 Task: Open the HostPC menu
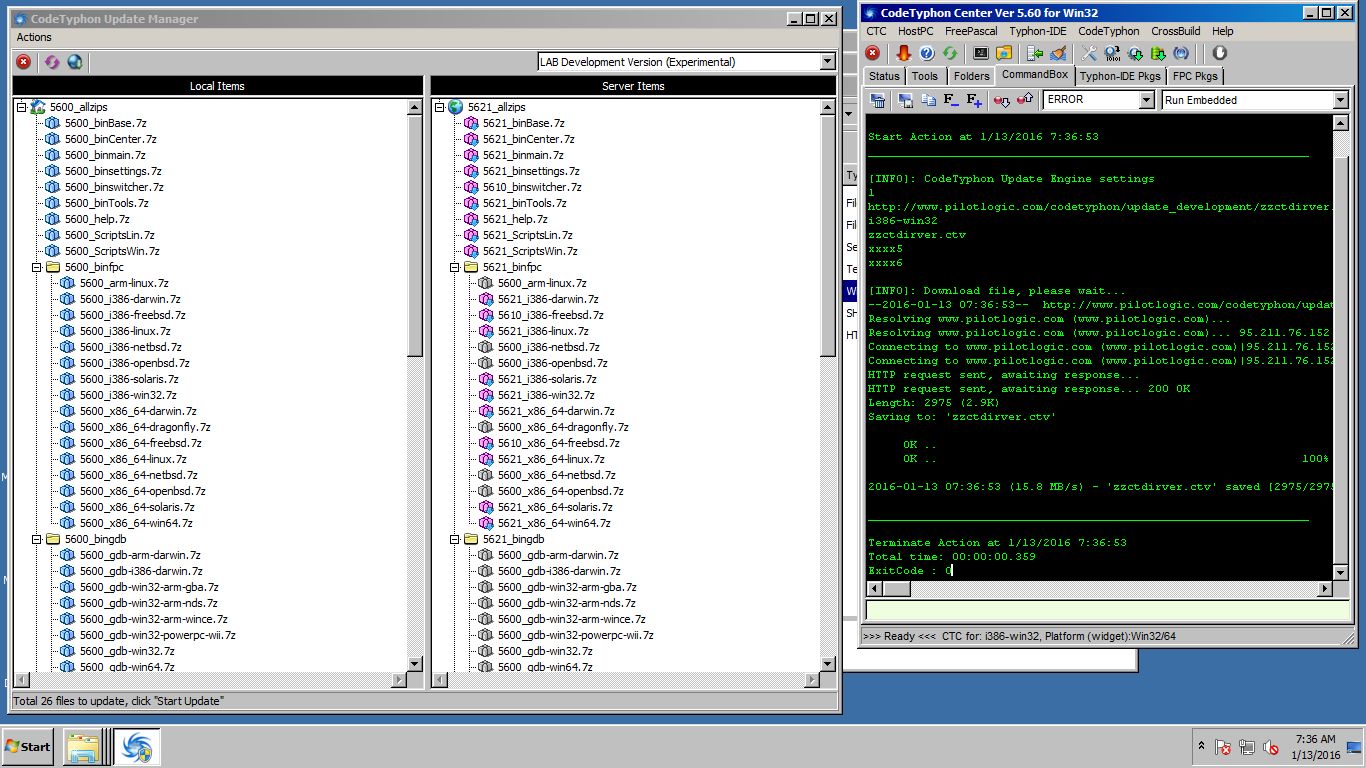[x=915, y=31]
